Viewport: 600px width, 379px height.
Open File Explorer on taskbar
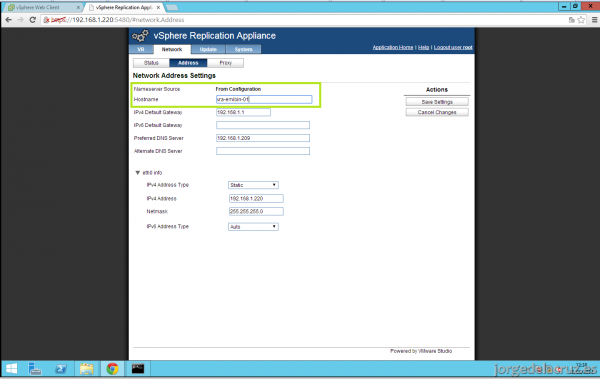(86, 369)
